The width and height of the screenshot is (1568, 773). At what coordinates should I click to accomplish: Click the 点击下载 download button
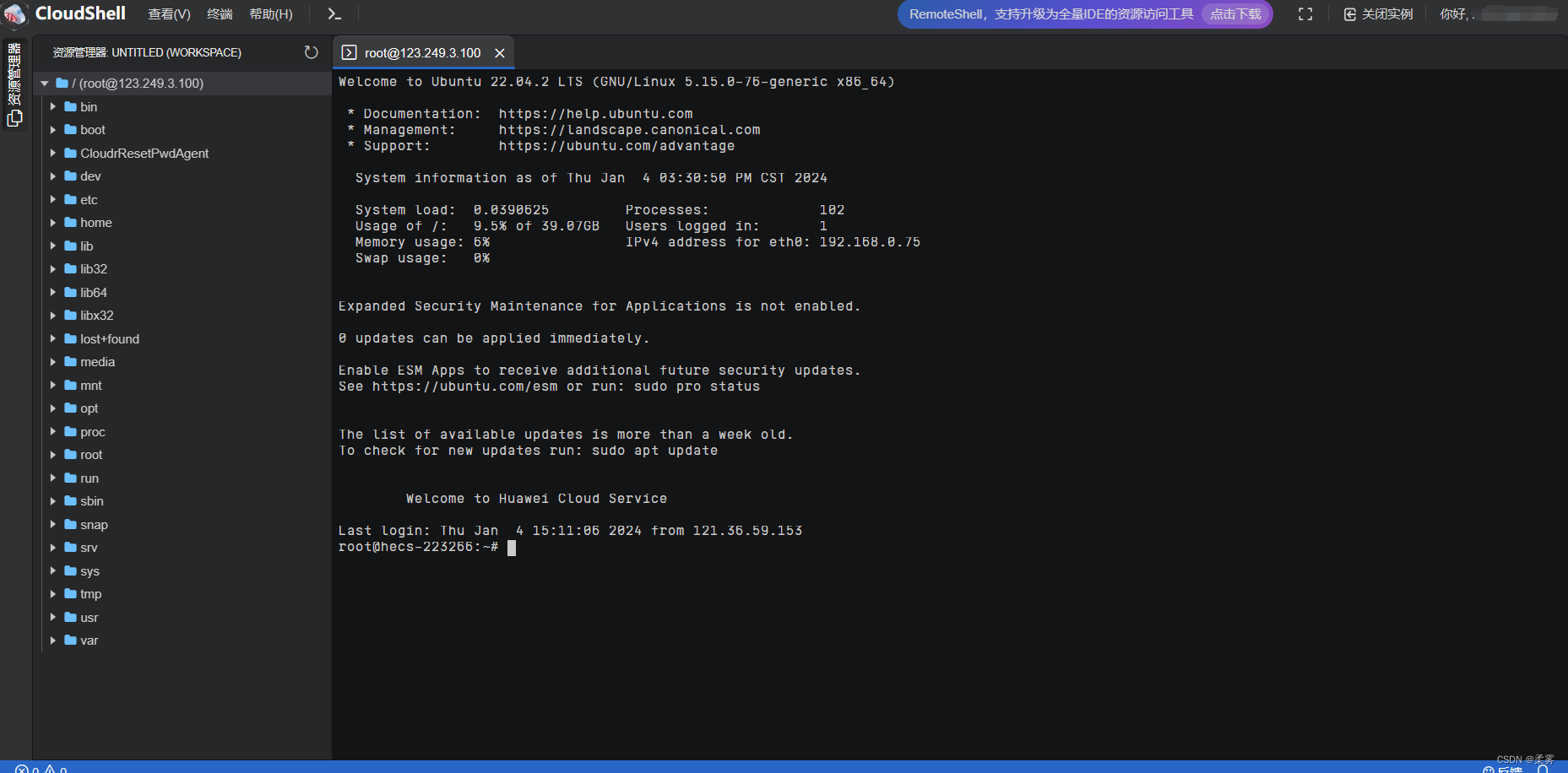[1235, 14]
